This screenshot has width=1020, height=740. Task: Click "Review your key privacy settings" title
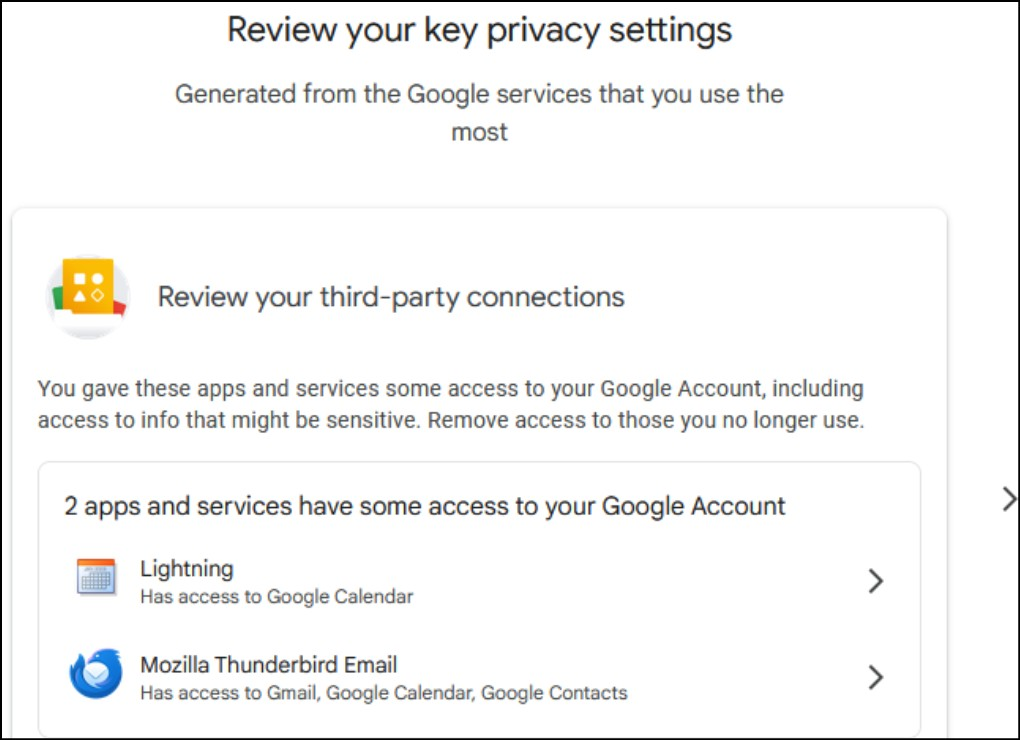pyautogui.click(x=479, y=30)
